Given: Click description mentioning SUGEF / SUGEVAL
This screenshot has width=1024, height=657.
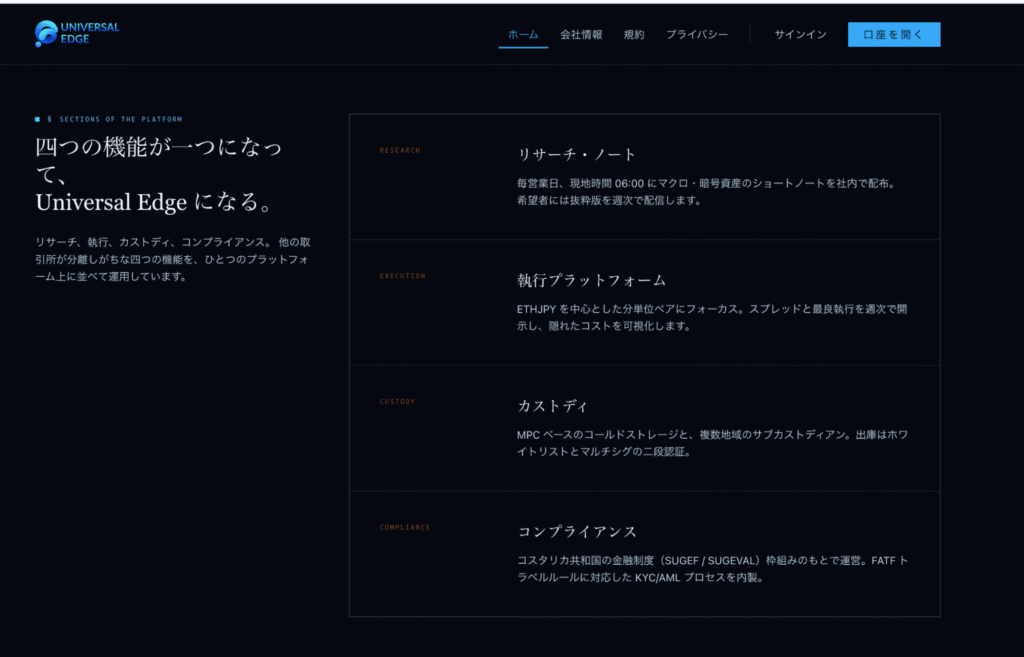Looking at the screenshot, I should [x=712, y=569].
